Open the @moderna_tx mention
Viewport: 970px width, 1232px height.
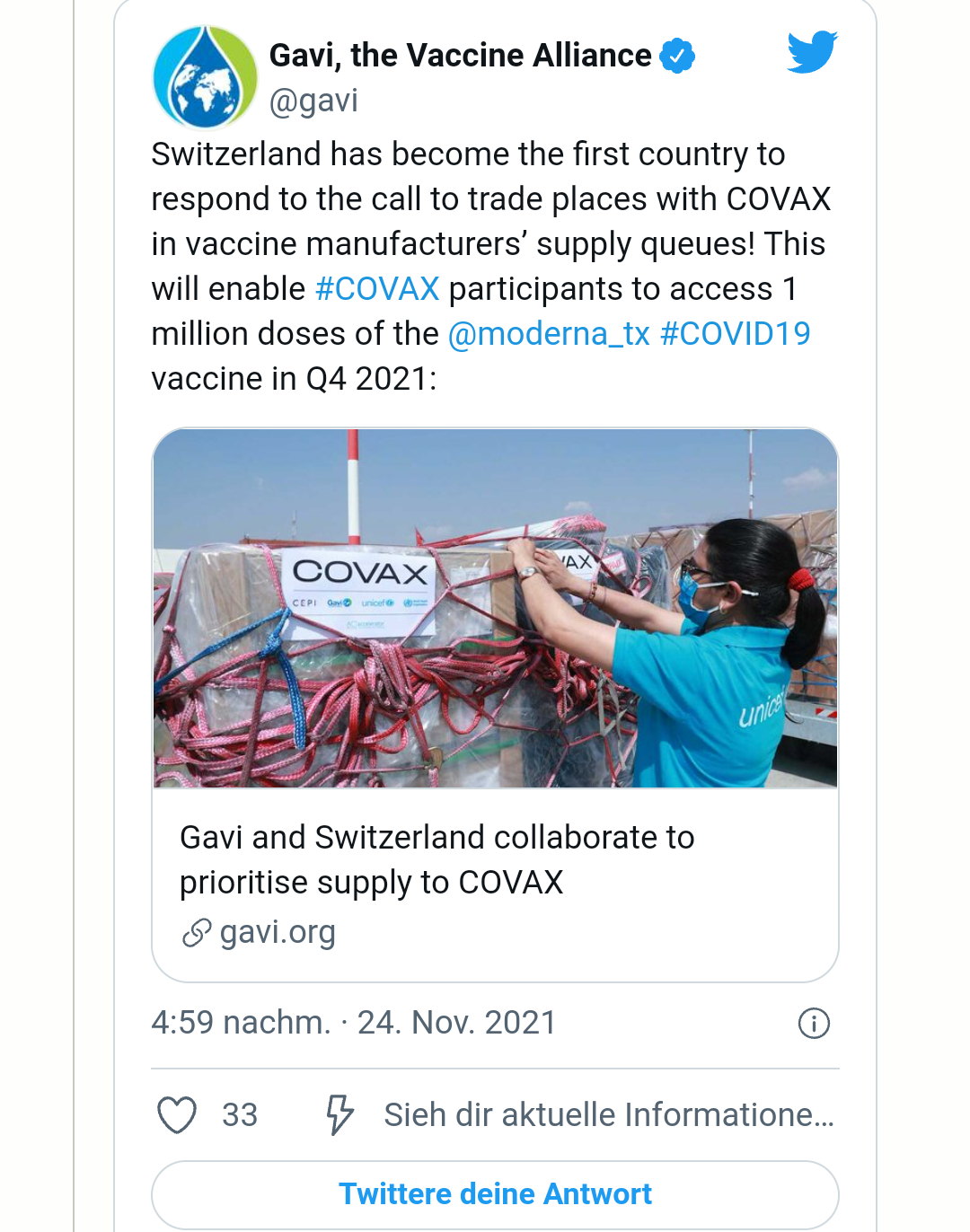coord(549,334)
